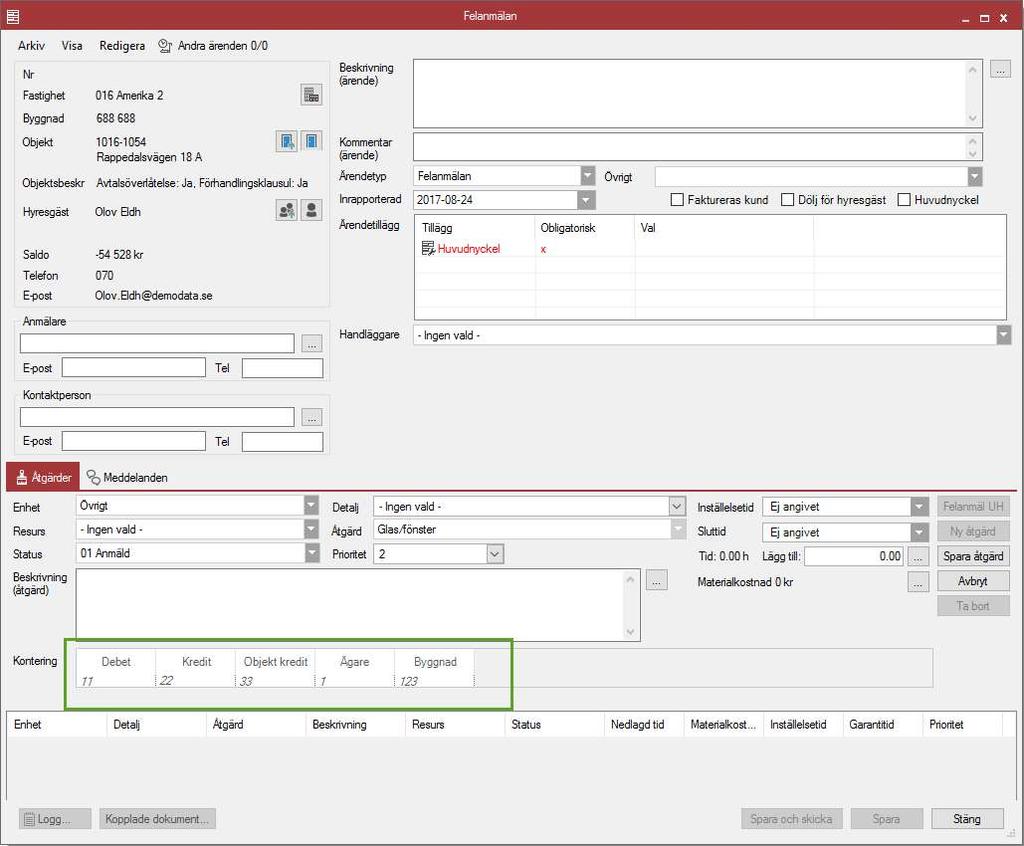Viewport: 1024px width, 846px height.
Task: Check the Dölj för hyresgäst option
Action: tap(788, 200)
